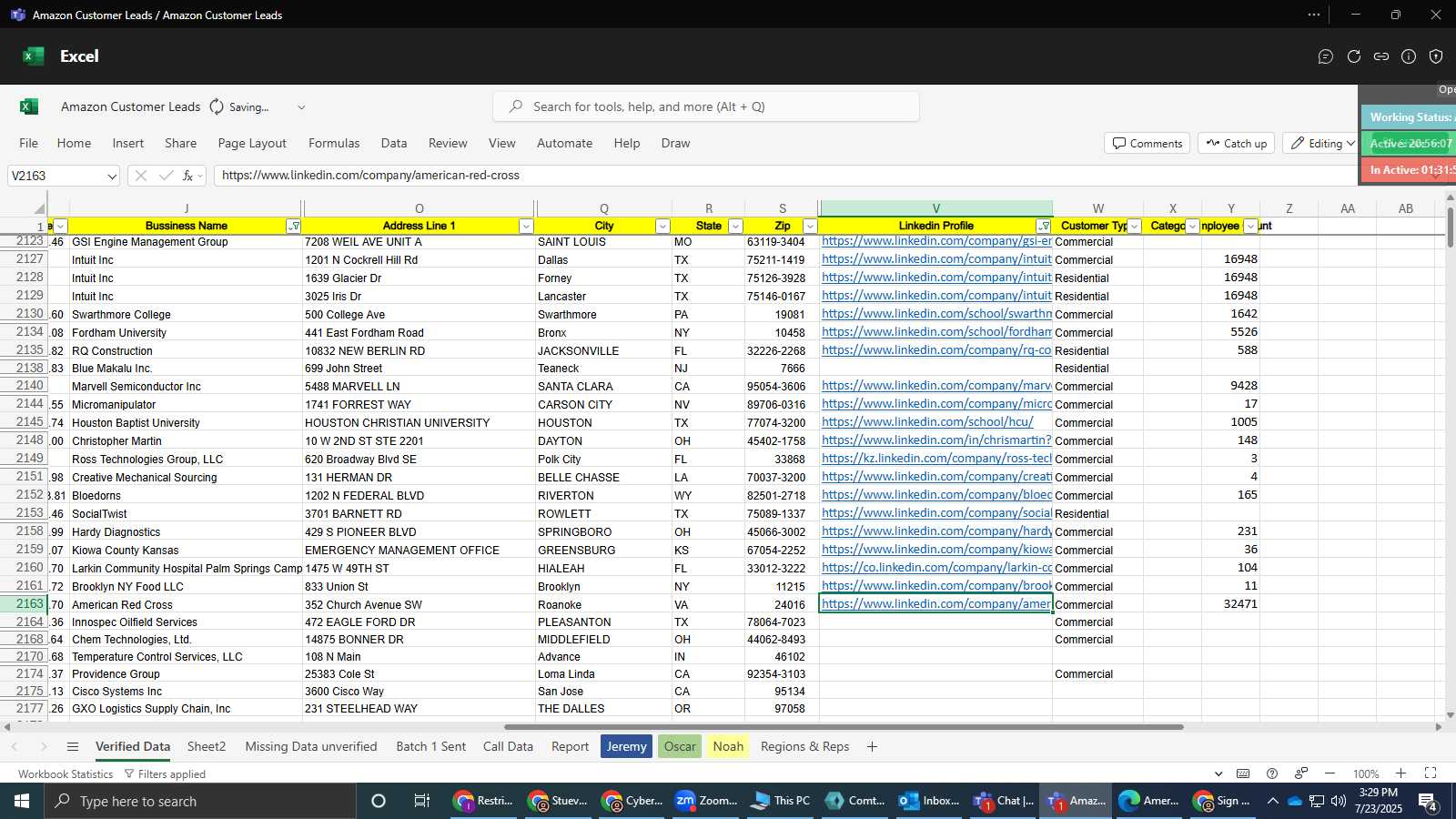Select column V header
Viewport: 1456px width, 819px height.
[x=935, y=208]
